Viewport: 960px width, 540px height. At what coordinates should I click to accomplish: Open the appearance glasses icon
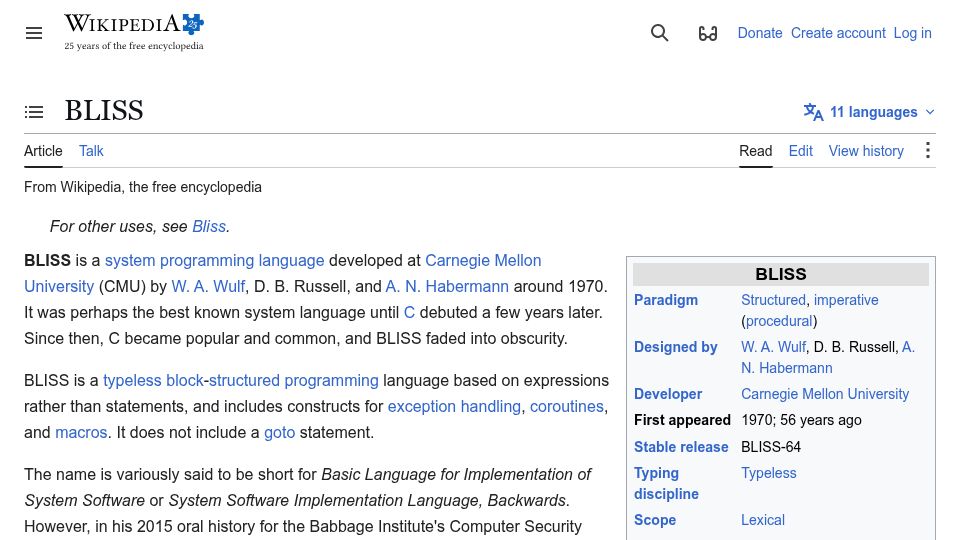pos(708,33)
